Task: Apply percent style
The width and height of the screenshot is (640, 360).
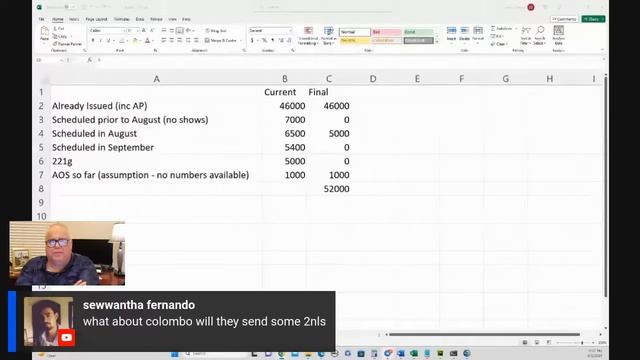Action: tap(264, 40)
